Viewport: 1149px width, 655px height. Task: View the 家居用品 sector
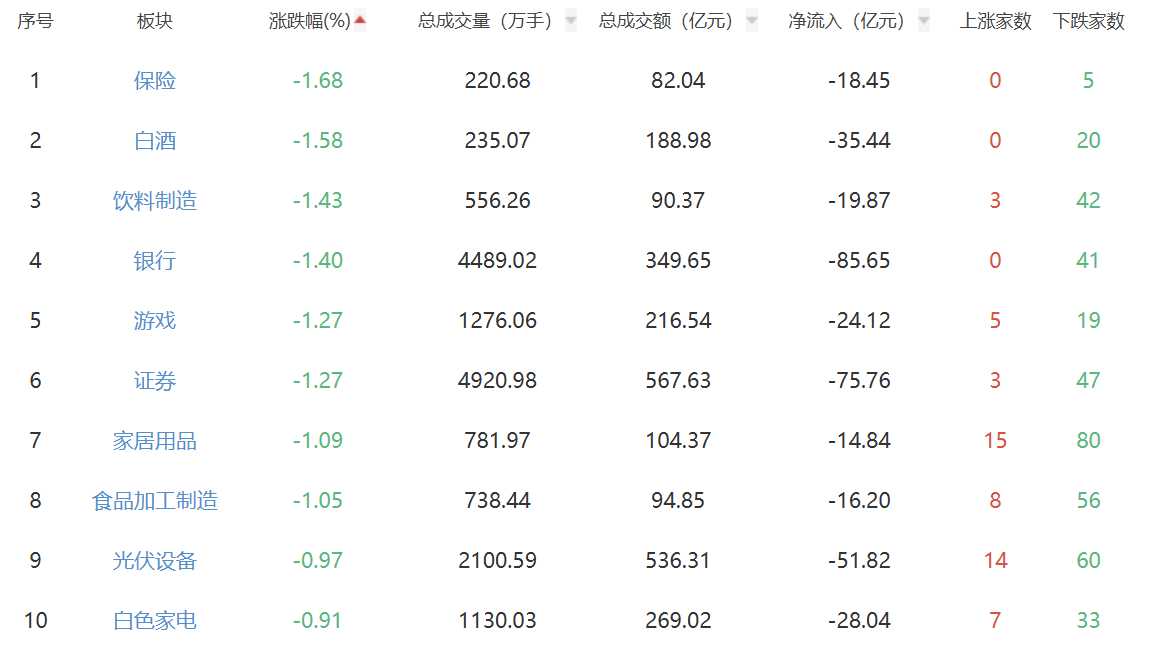tap(155, 441)
